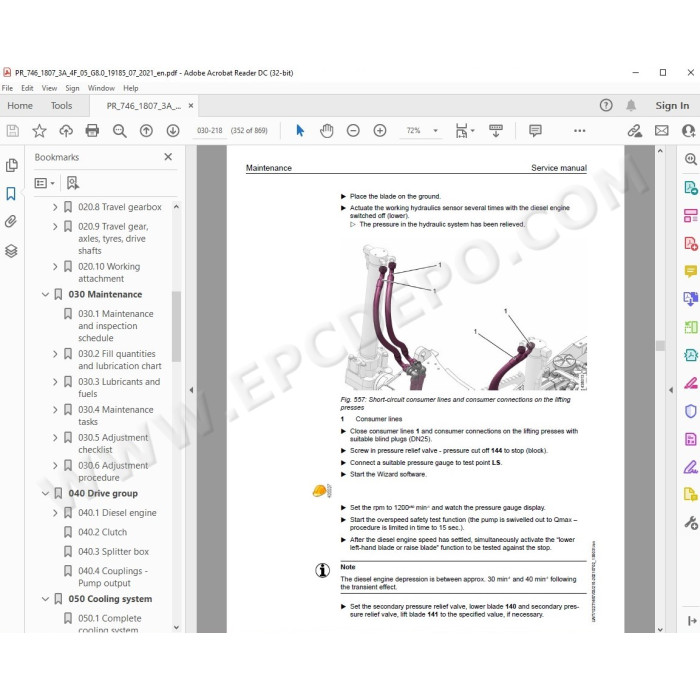Go to previous page arrow icon

click(x=146, y=130)
